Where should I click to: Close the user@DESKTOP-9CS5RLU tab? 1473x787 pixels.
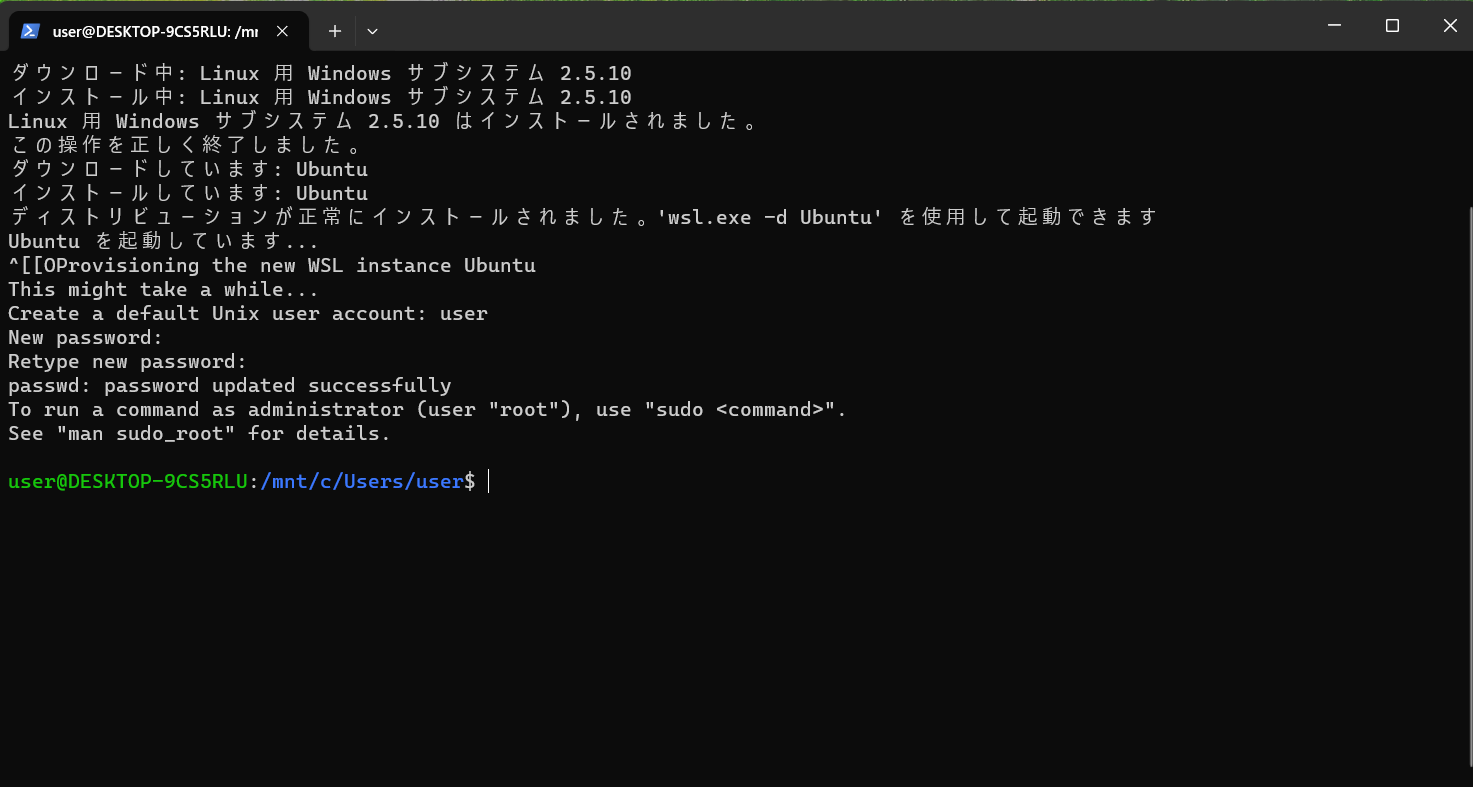pyautogui.click(x=282, y=31)
